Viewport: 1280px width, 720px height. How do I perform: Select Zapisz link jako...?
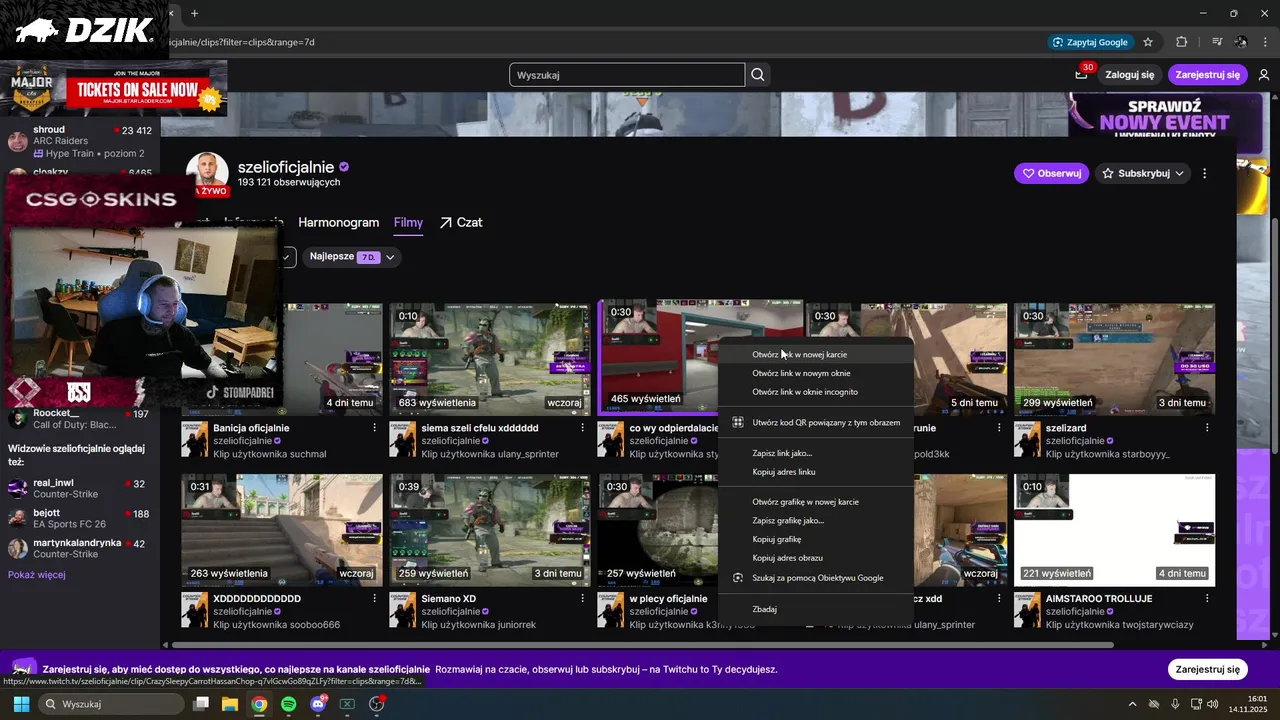(815, 453)
